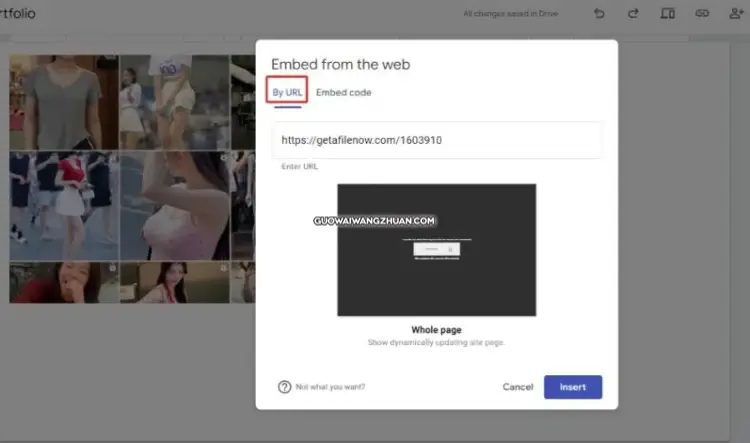
Task: Click the undo arrow icon
Action: pos(599,13)
